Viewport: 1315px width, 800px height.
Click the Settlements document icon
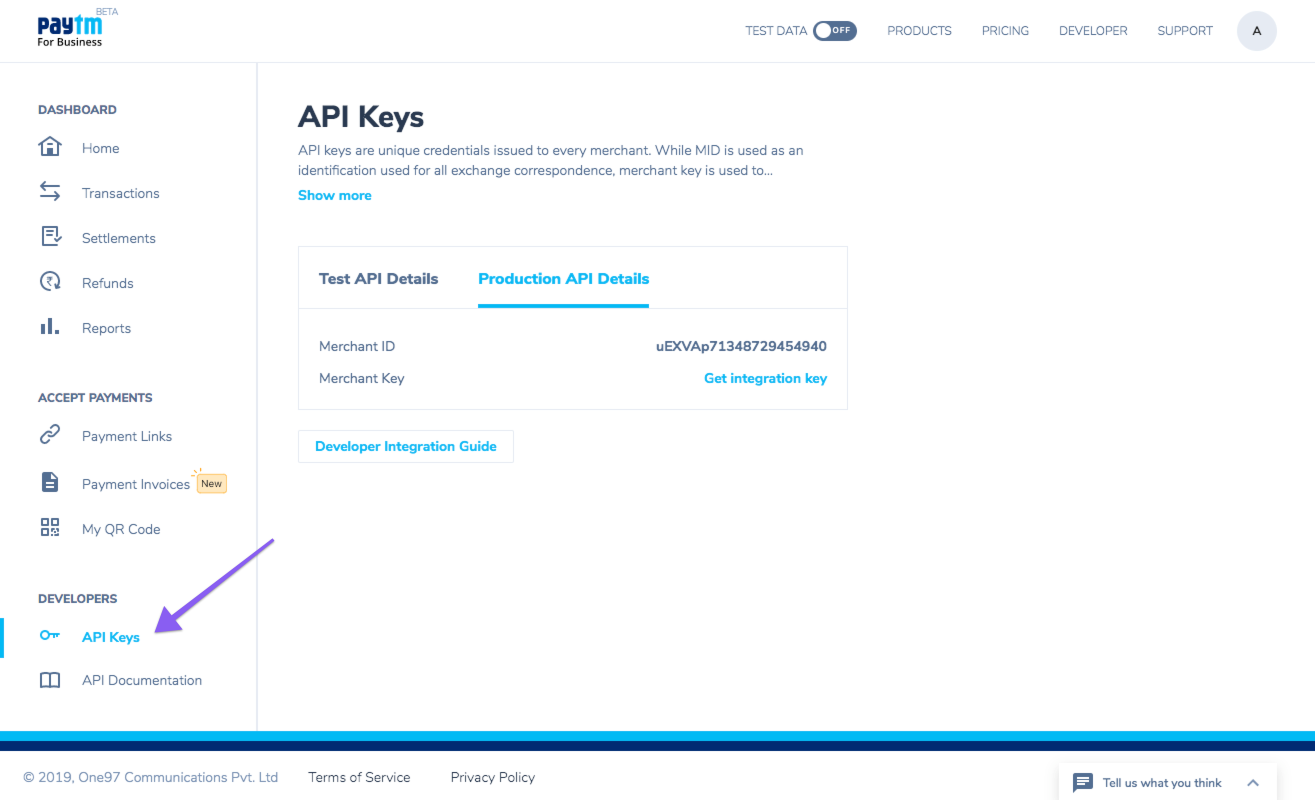point(50,237)
